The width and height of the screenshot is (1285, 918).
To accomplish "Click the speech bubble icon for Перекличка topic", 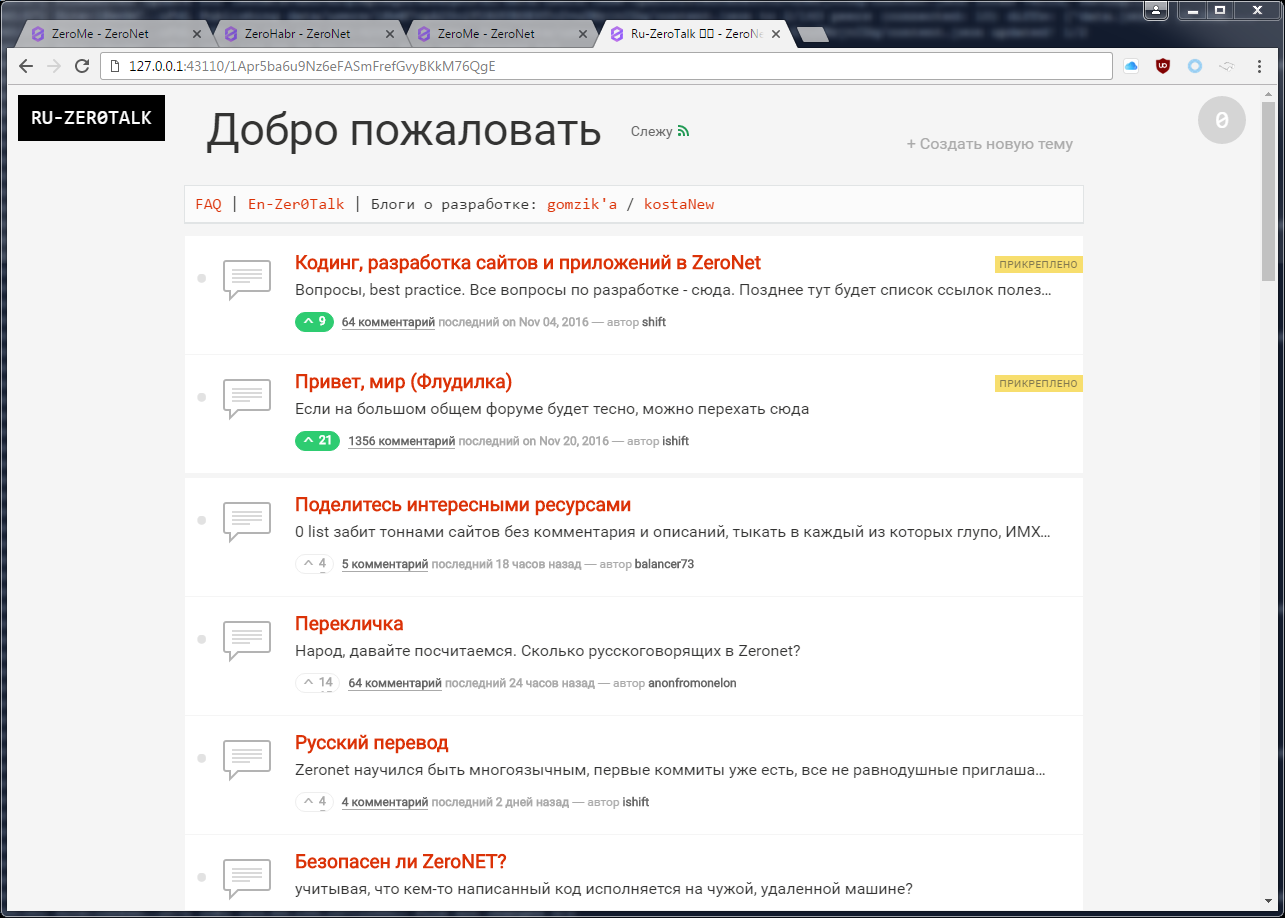I will [x=246, y=640].
